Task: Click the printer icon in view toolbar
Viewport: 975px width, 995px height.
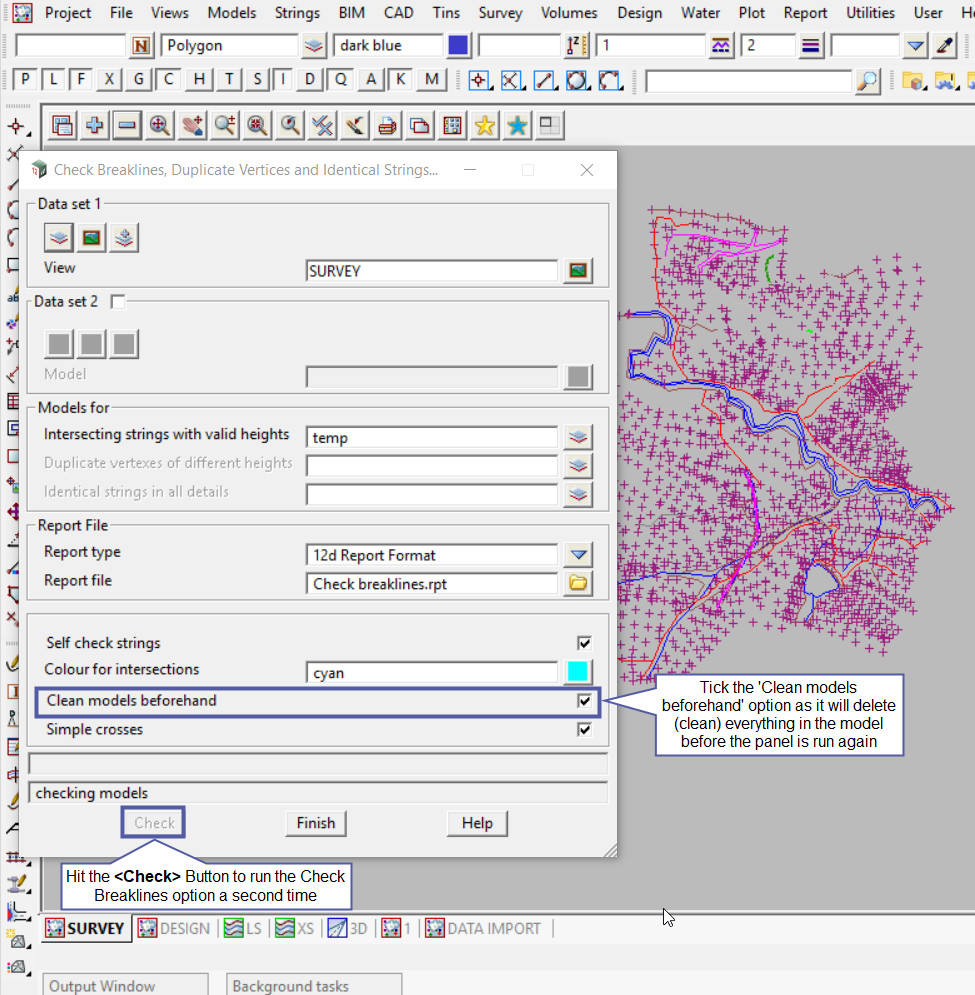Action: coord(387,125)
